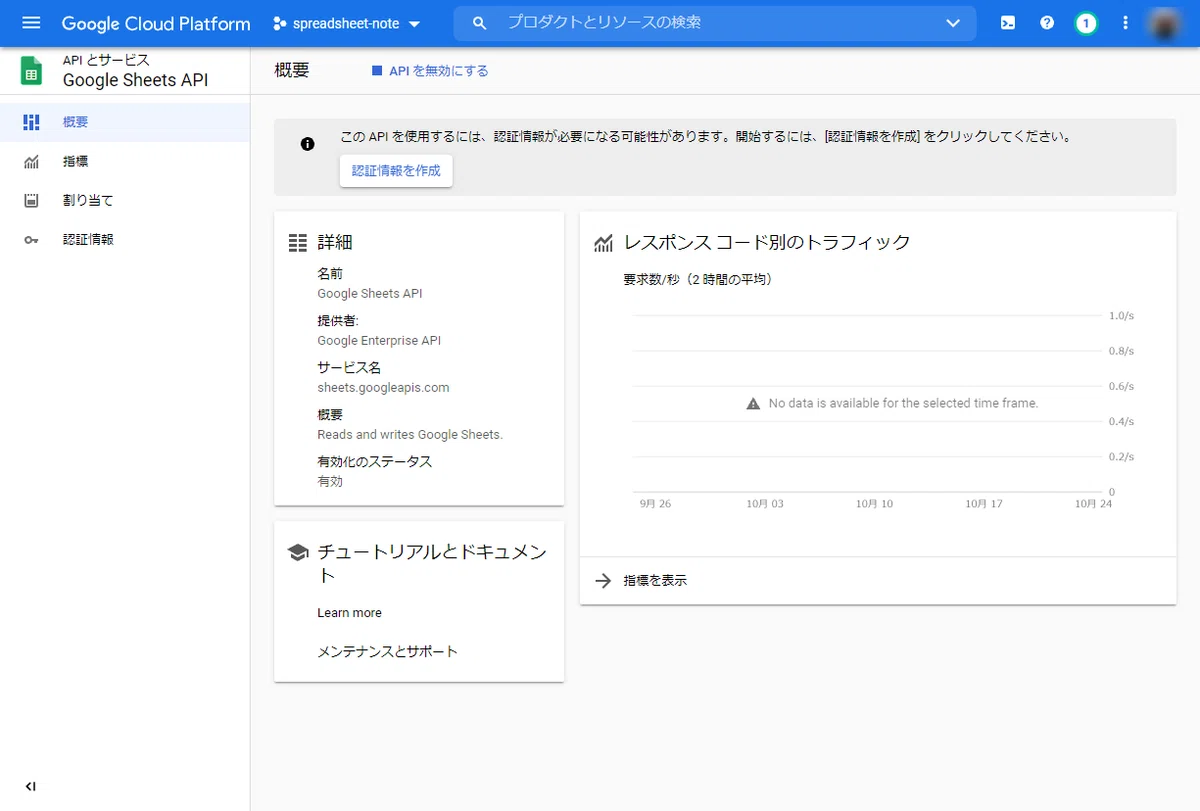Open the three-dot settings menu
This screenshot has width=1200, height=811.
(1126, 23)
